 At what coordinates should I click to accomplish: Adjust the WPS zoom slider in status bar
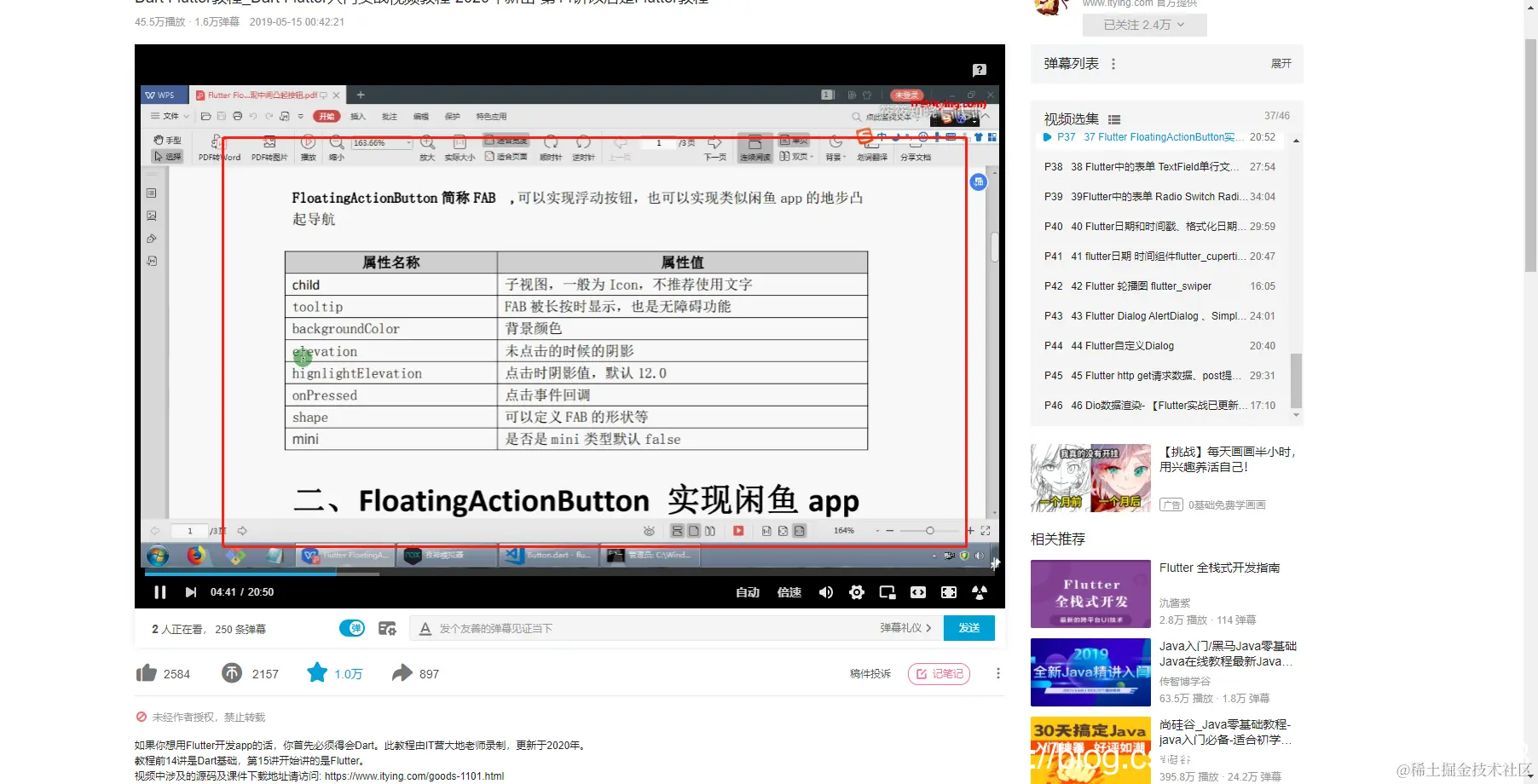(929, 531)
